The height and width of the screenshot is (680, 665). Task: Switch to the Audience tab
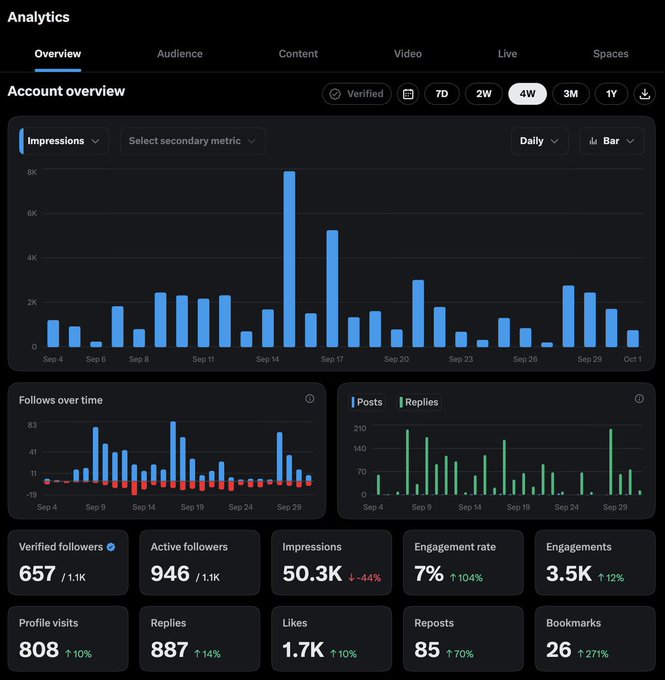pos(180,54)
